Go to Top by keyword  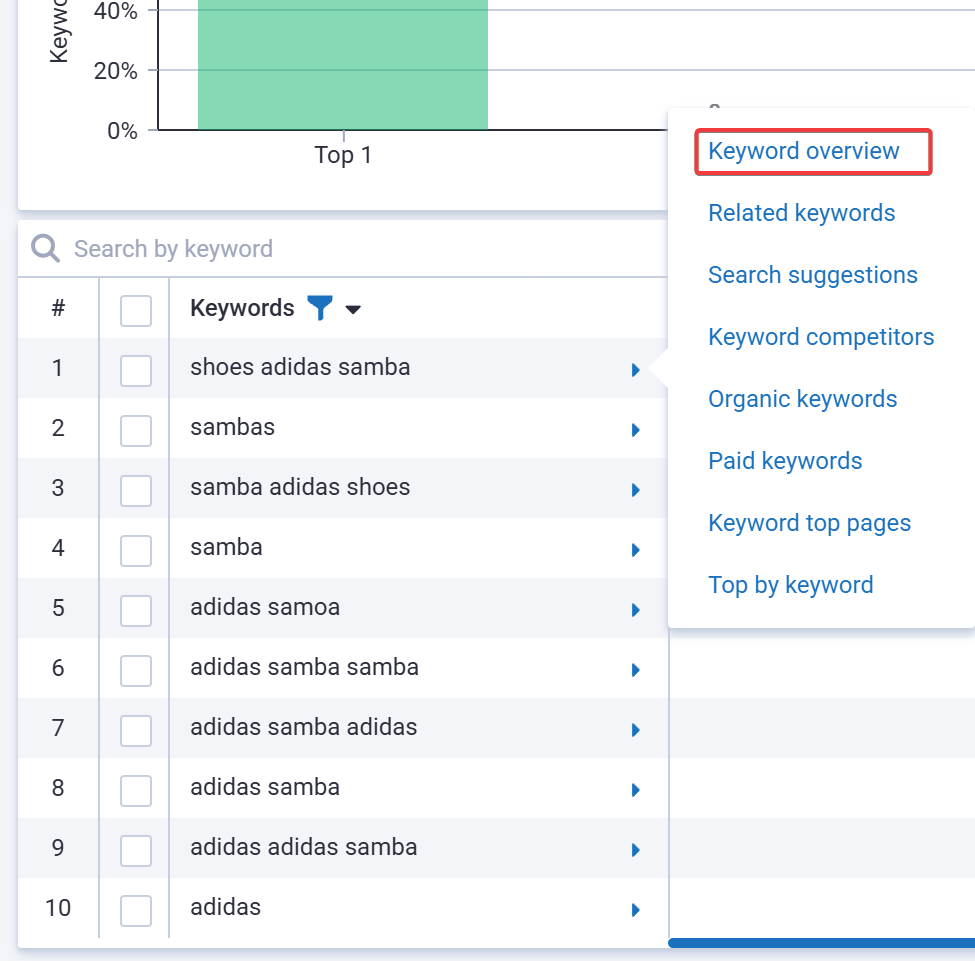point(790,585)
